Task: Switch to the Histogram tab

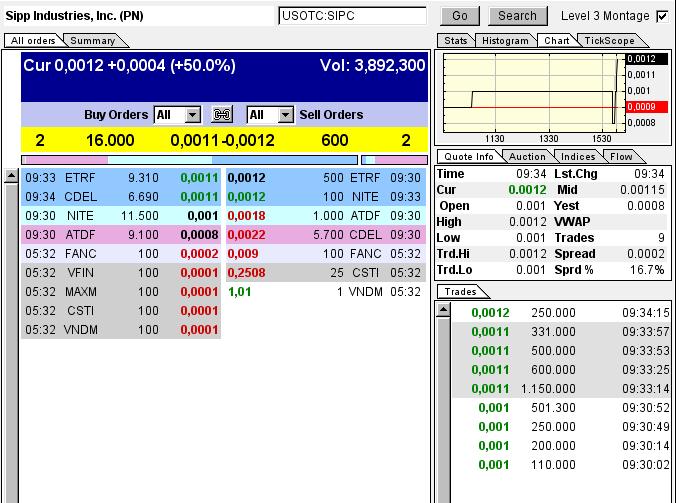Action: 504,41
